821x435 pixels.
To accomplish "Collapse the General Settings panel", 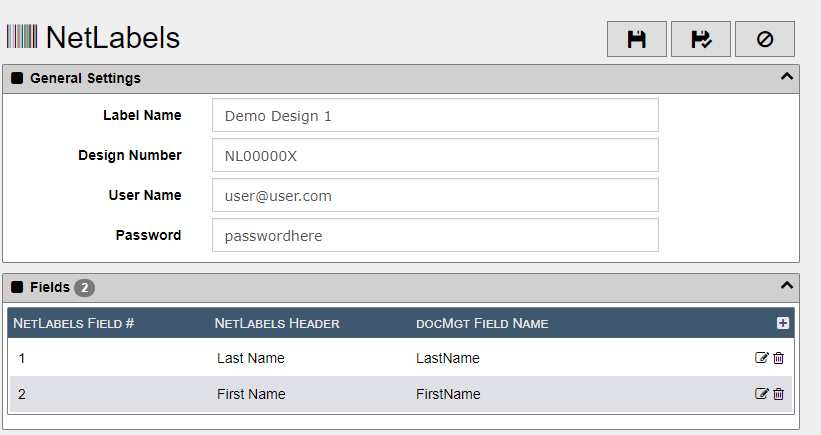I will click(786, 76).
